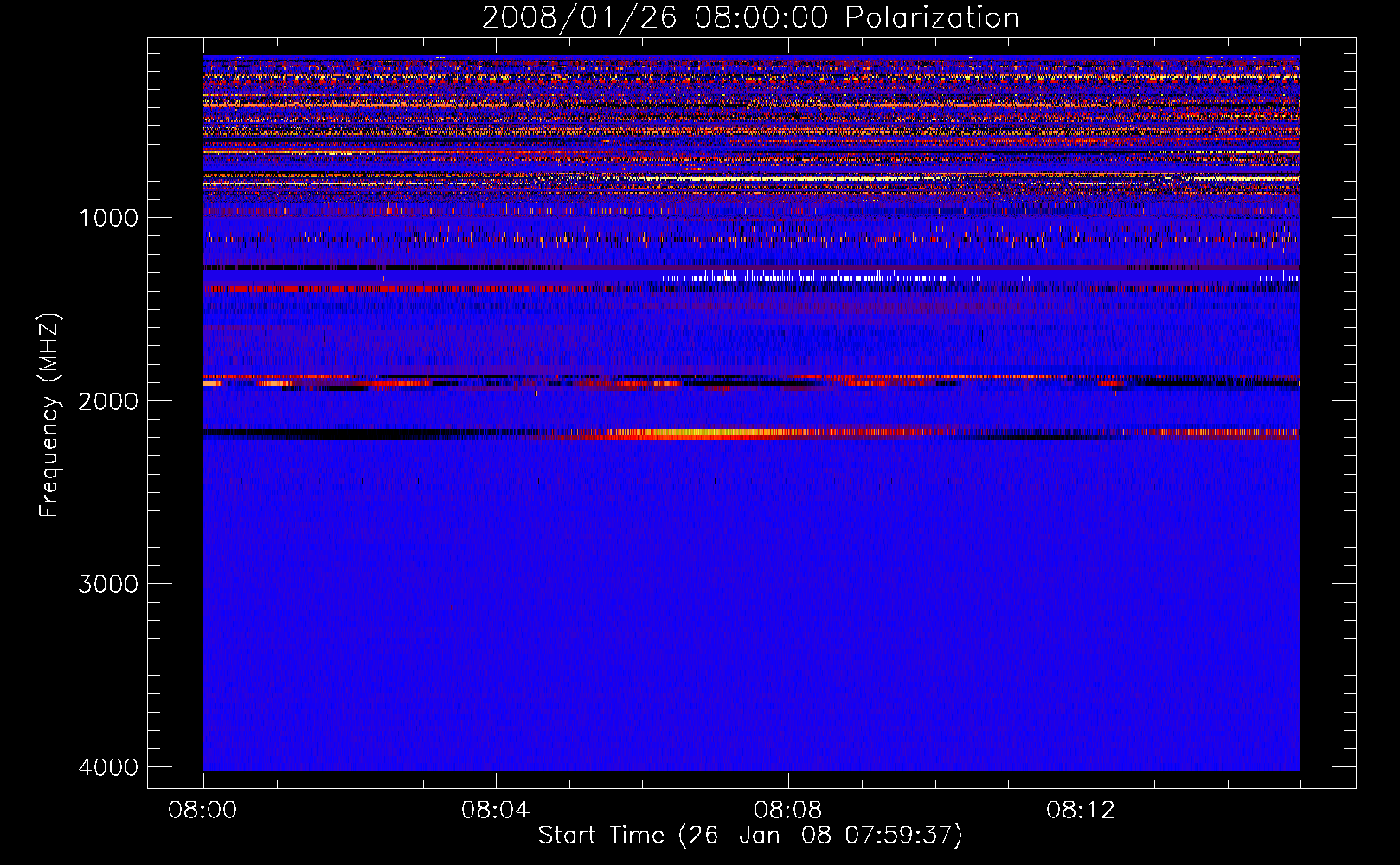
Task: Click the bright yellow burst near 2200 MHz
Action: pos(710,433)
